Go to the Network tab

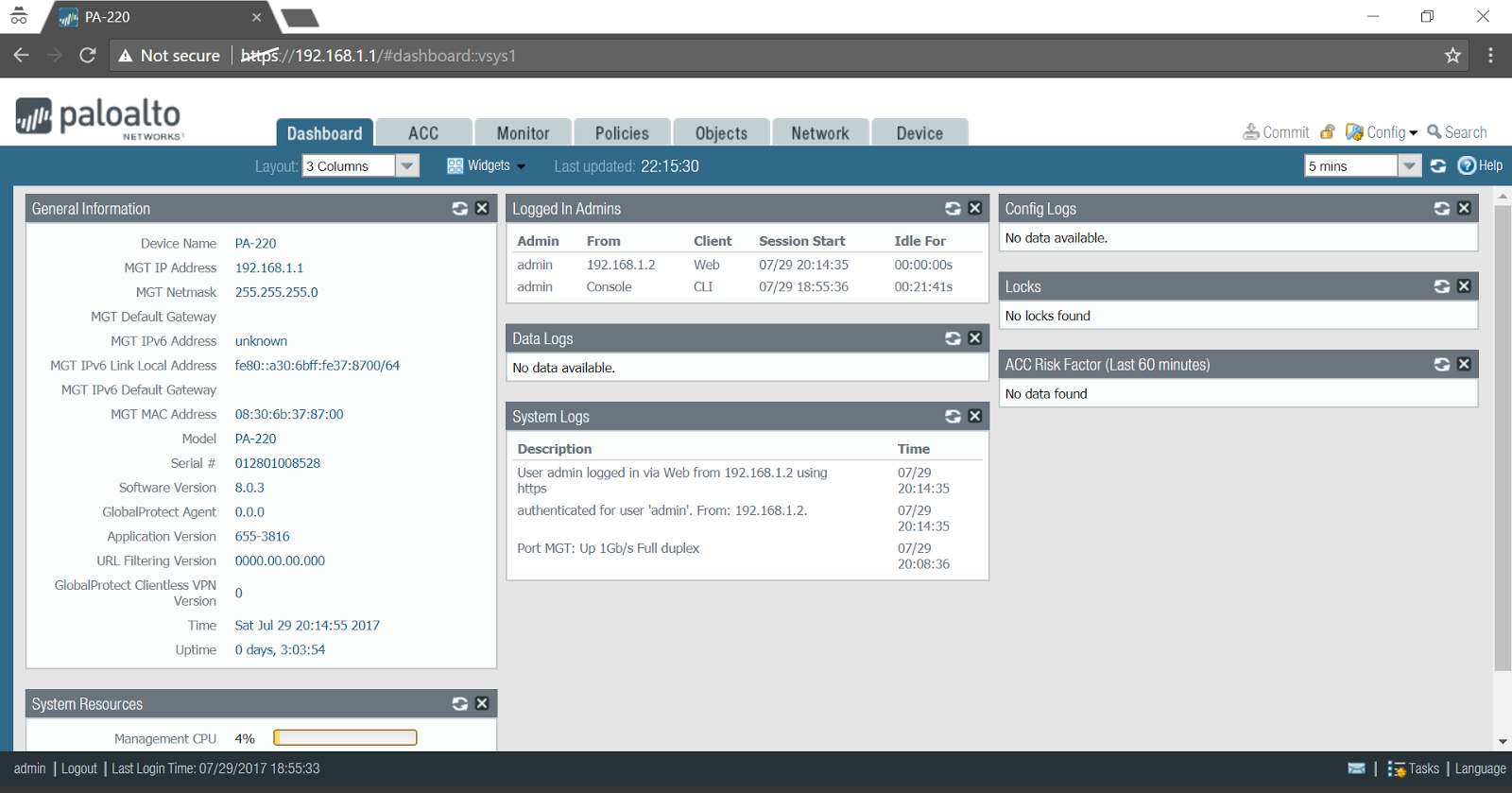point(820,132)
